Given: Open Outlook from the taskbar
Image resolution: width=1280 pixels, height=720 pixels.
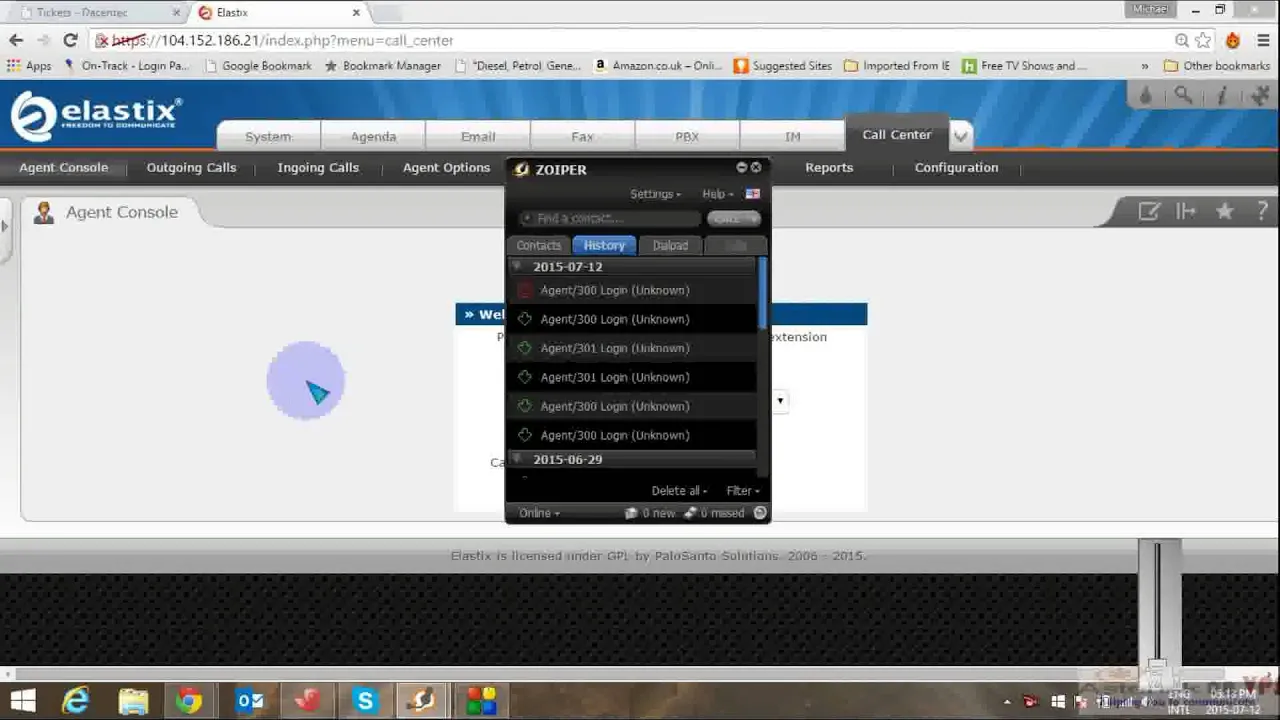Looking at the screenshot, I should pos(249,700).
